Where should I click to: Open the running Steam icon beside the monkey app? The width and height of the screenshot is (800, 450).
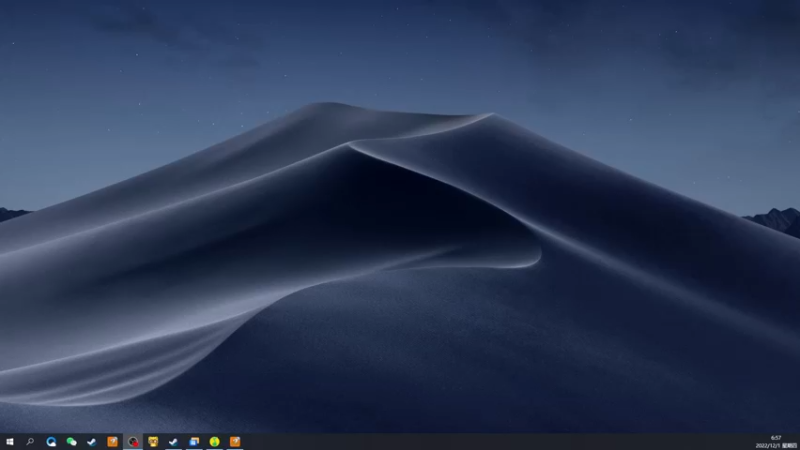(173, 442)
